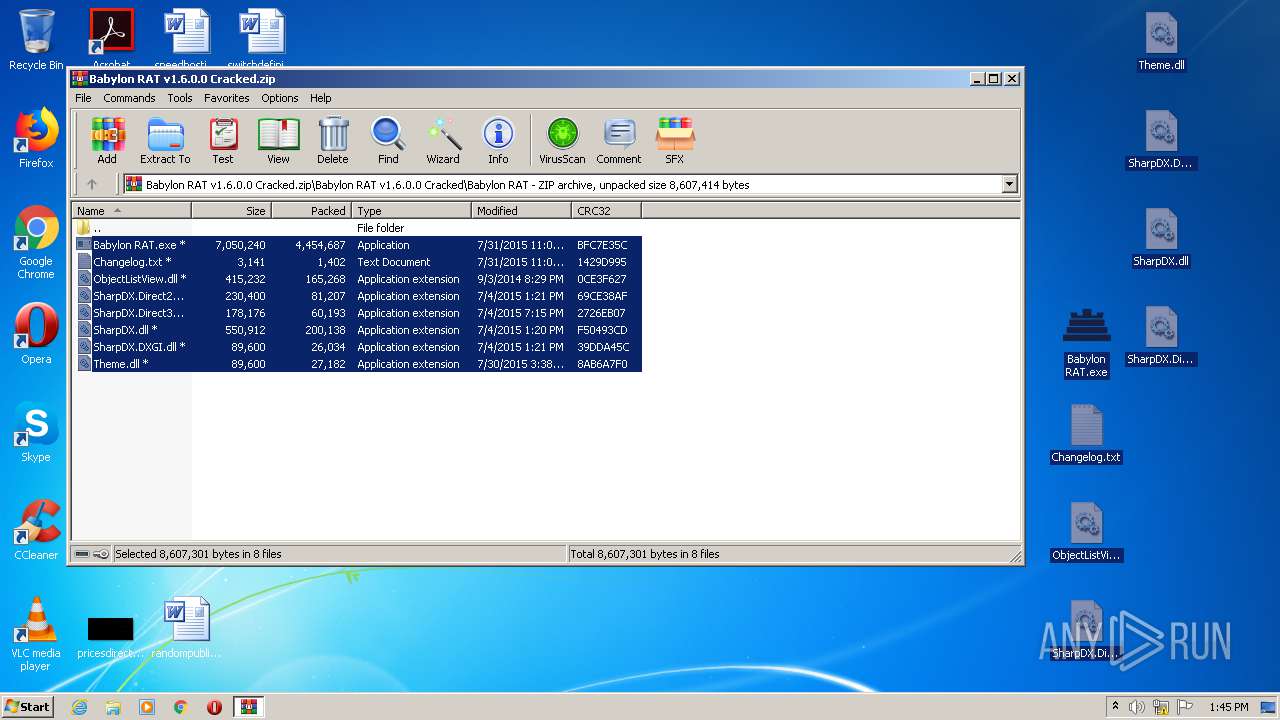The image size is (1280, 720).
Task: Launch the Wizard tool
Action: click(x=443, y=140)
